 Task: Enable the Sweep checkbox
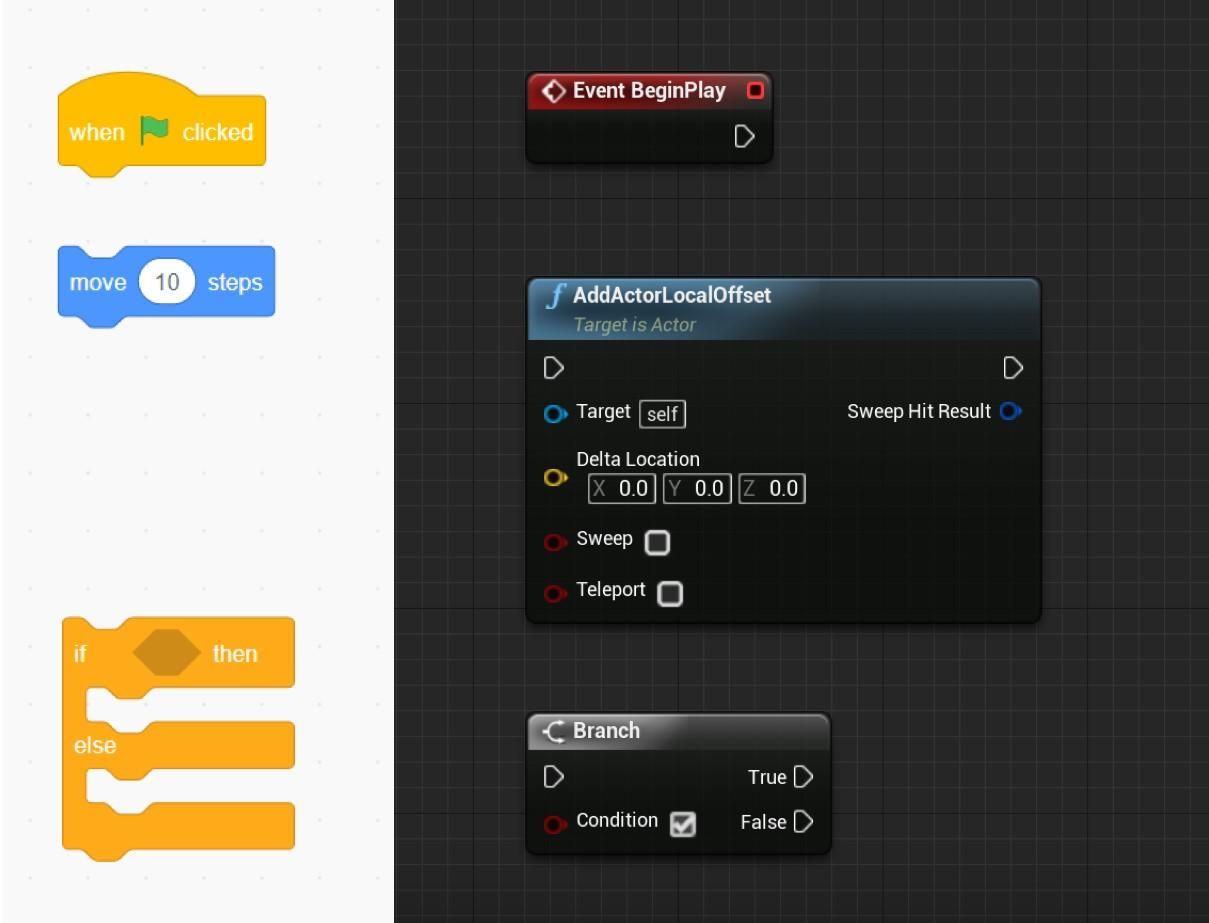[657, 542]
